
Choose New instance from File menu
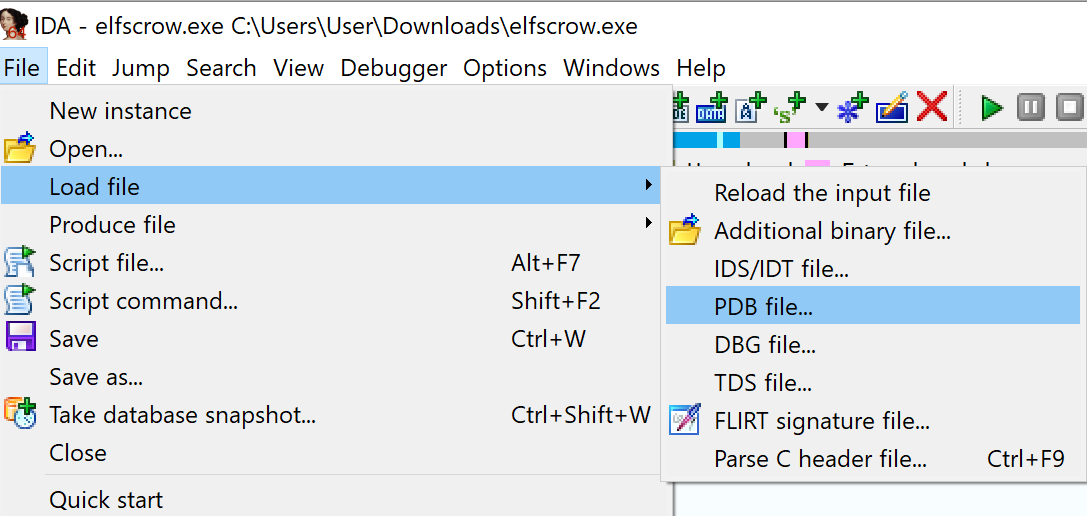coord(337,111)
